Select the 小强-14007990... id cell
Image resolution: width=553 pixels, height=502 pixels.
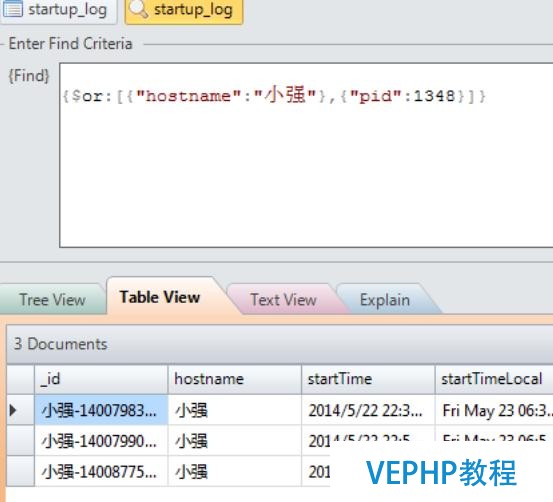[x=101, y=441]
